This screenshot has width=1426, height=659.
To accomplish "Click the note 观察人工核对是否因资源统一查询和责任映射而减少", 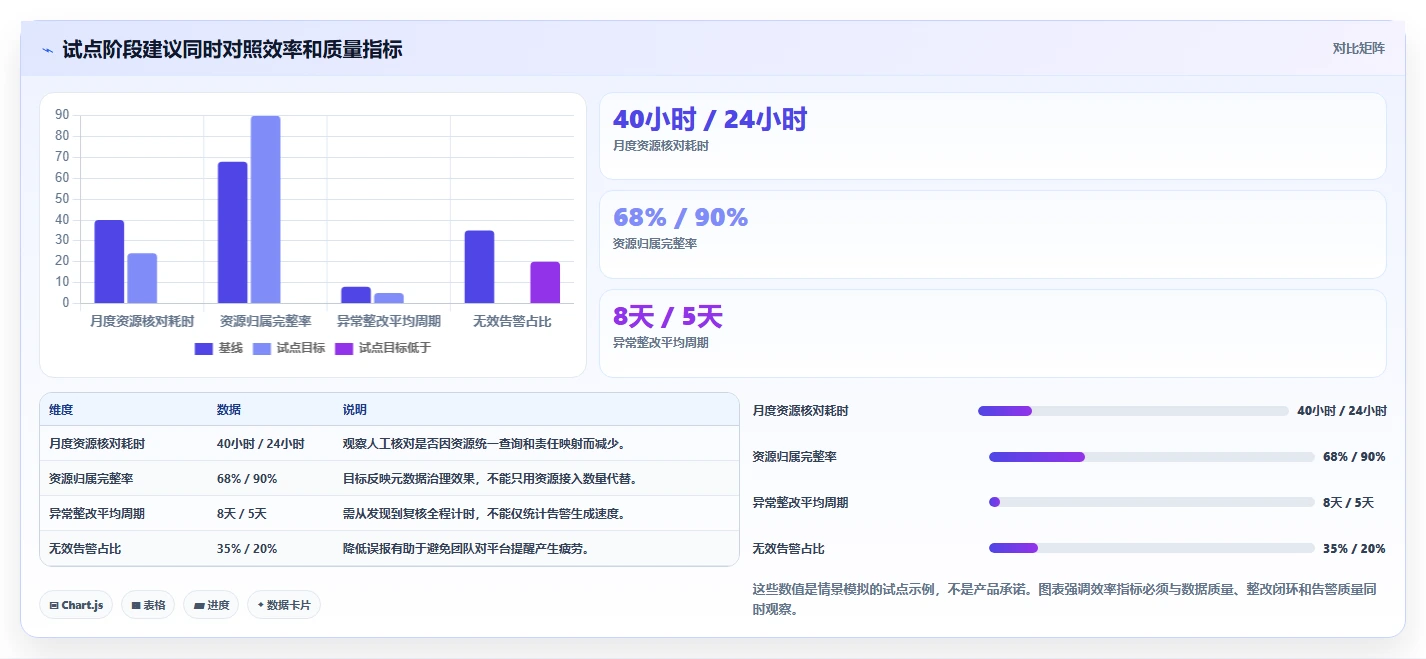I will (x=485, y=443).
